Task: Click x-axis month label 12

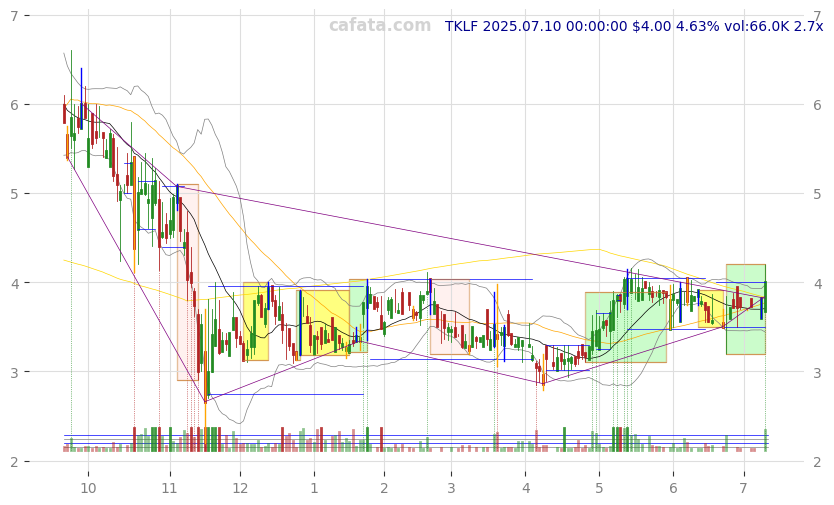Action: point(240,488)
